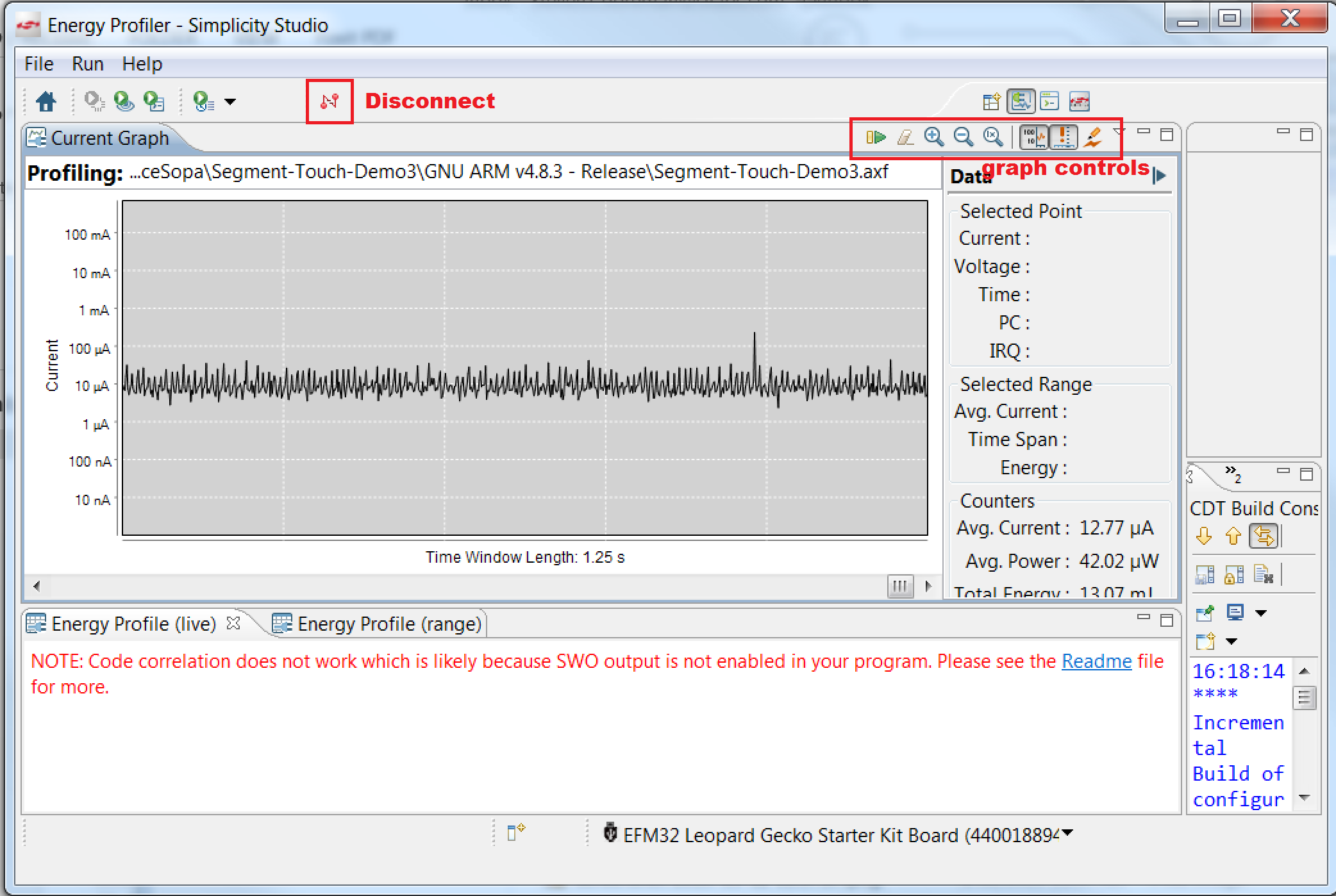Expand the device selector dropdown in status bar

coord(1067,833)
